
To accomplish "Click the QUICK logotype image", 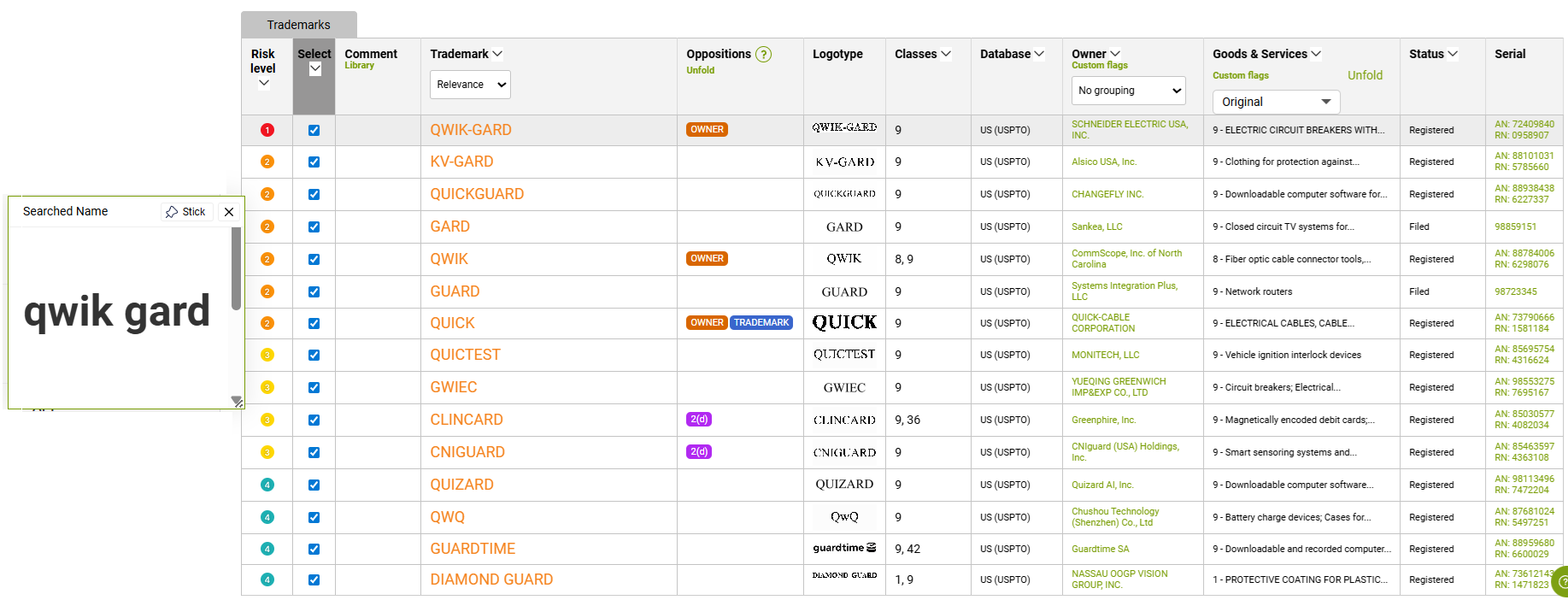I will tap(844, 322).
